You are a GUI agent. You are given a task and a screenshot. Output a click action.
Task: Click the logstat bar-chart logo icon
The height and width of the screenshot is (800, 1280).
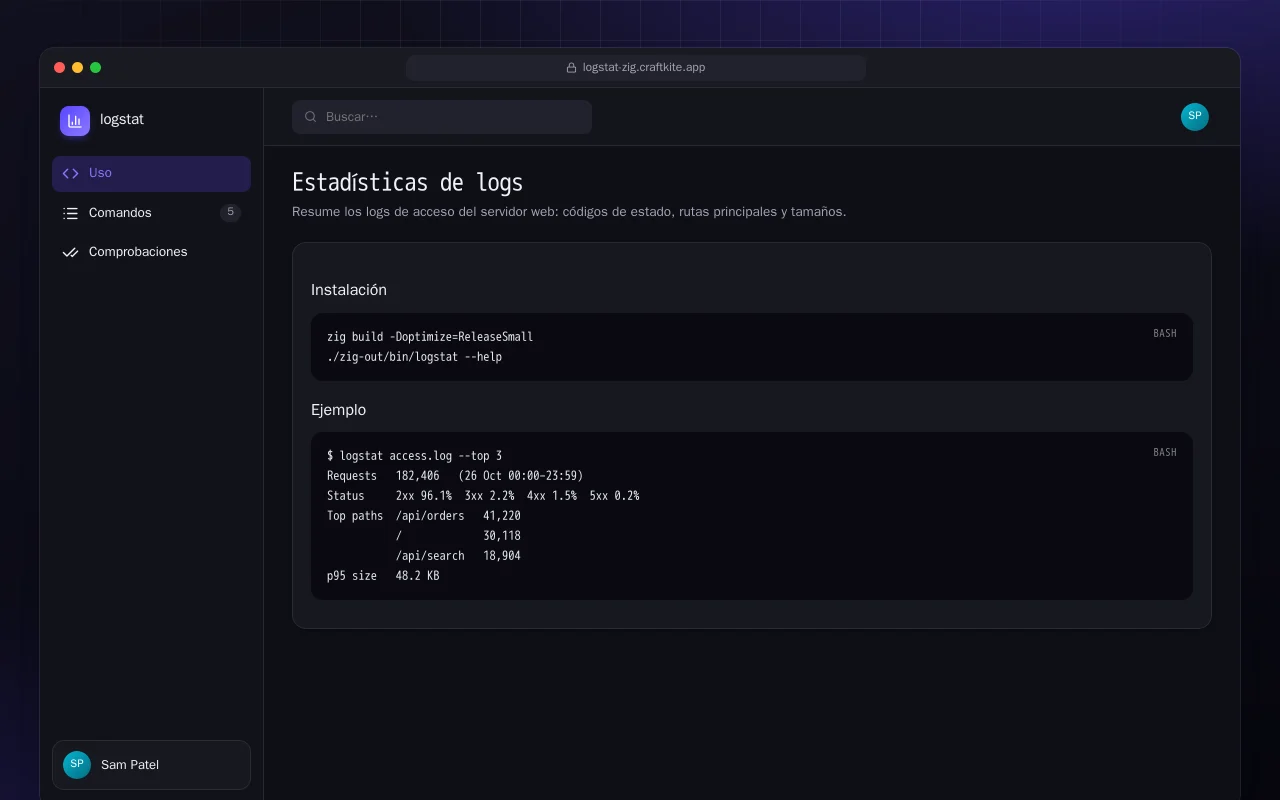[x=75, y=121]
